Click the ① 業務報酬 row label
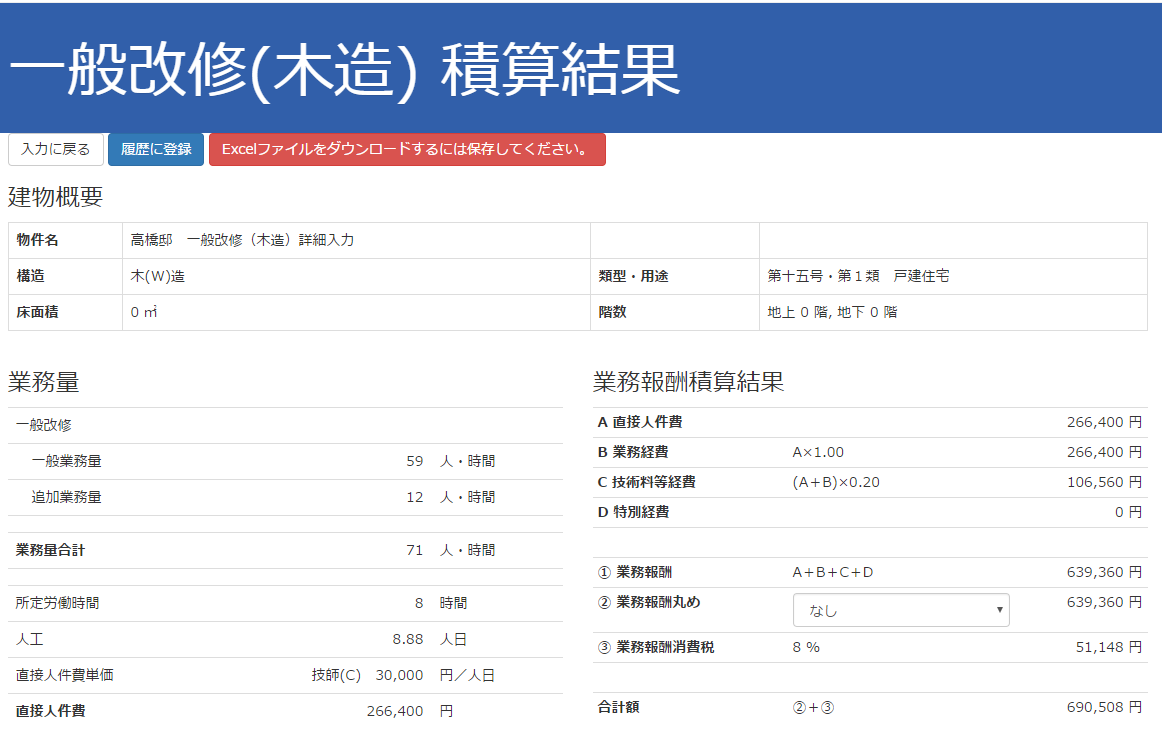 [635, 572]
